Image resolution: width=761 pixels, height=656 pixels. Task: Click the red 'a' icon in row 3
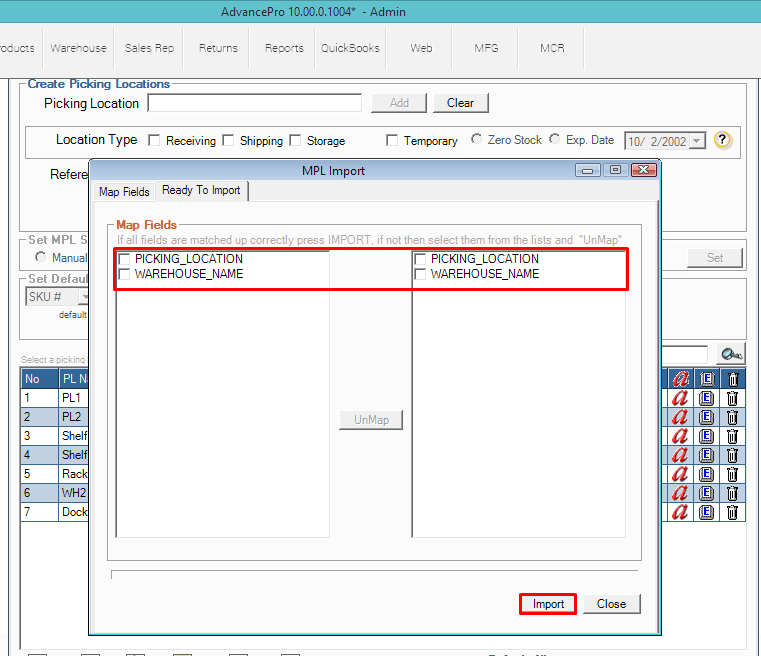681,436
